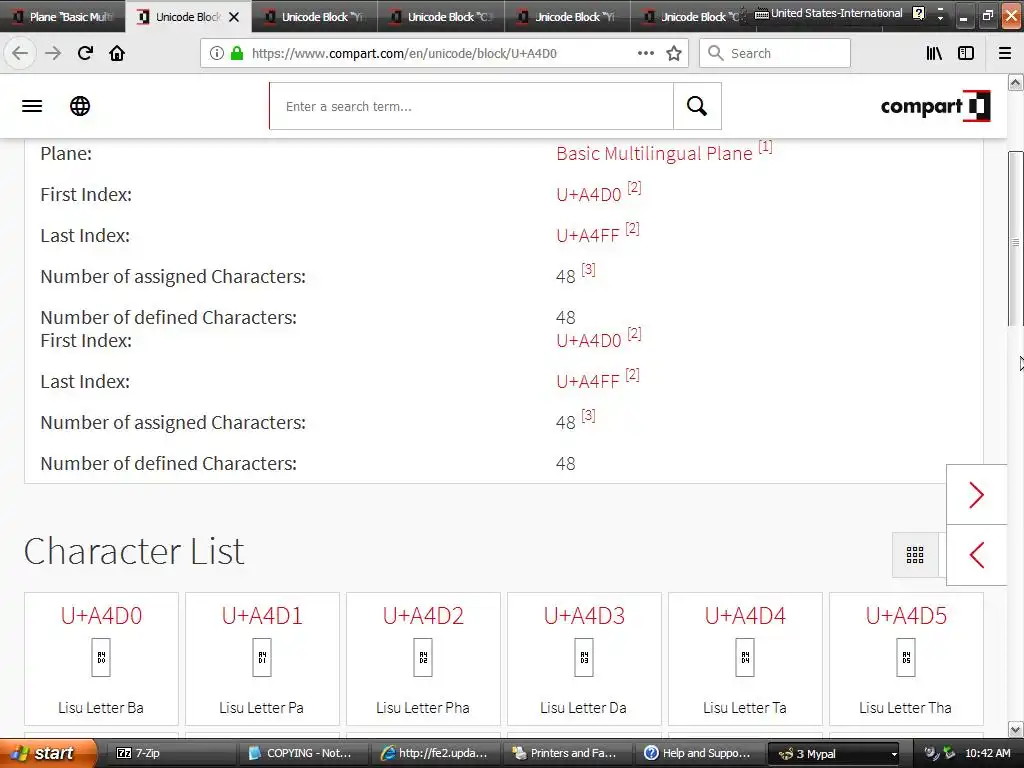
Task: Open the language globe selector
Action: click(80, 106)
